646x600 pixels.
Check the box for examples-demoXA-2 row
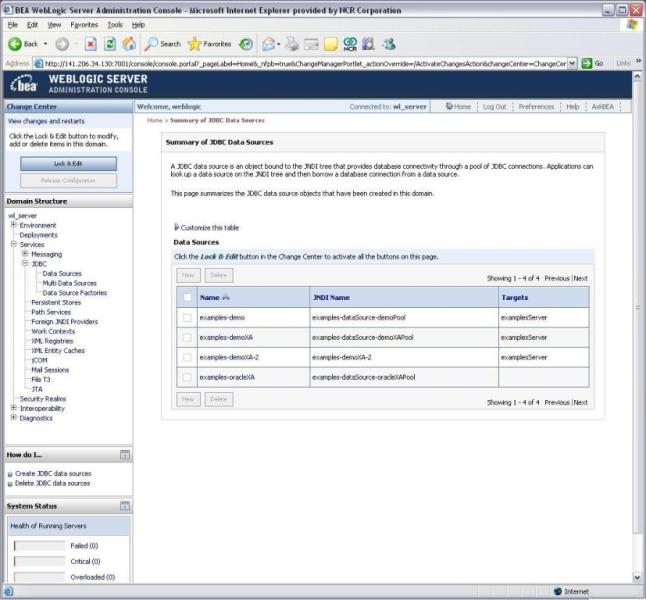[x=187, y=357]
